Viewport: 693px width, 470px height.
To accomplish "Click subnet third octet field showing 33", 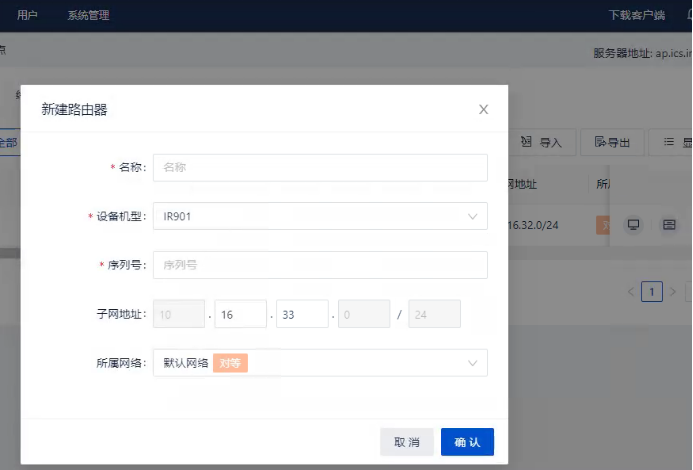I will click(302, 314).
